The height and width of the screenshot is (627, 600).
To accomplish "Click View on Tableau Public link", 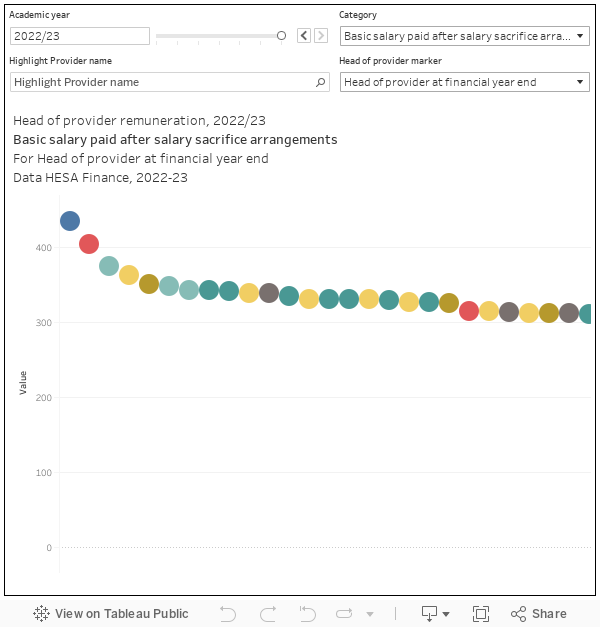I will point(111,614).
